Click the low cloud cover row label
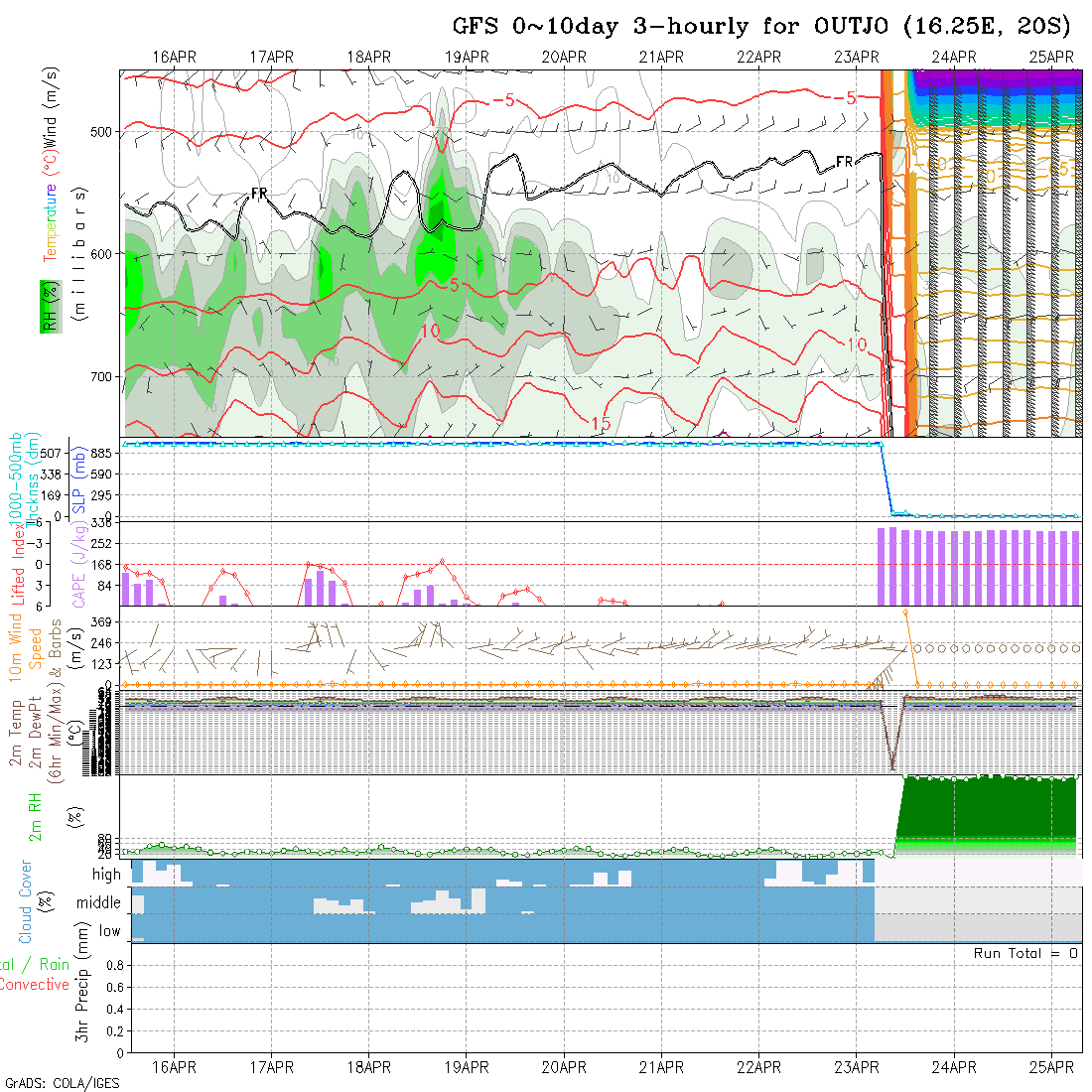 tap(110, 931)
